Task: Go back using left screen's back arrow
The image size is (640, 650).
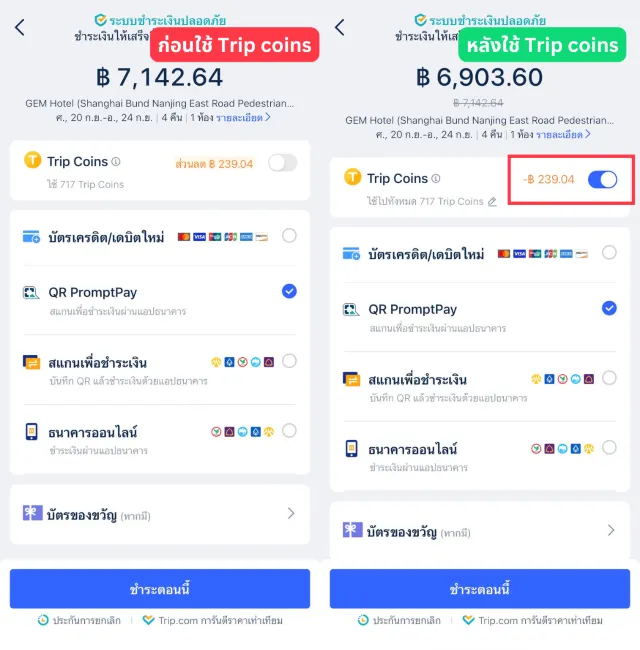Action: (19, 28)
